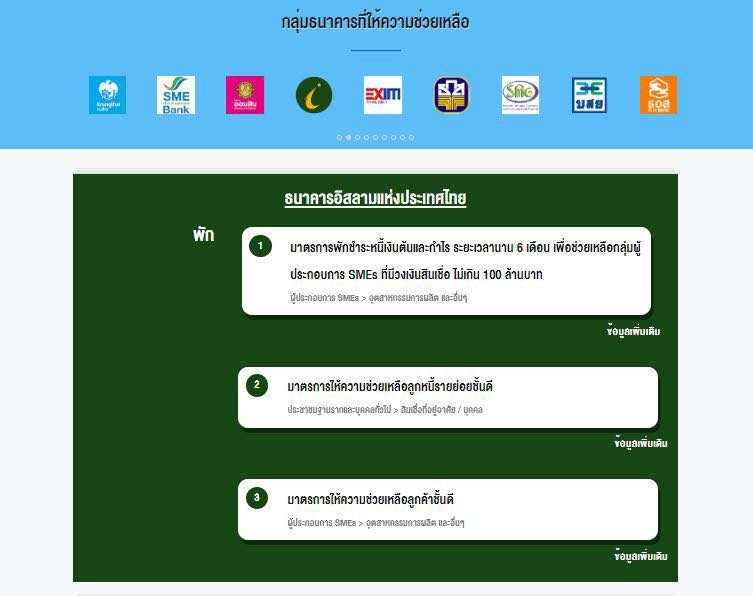Image resolution: width=753 pixels, height=596 pixels.
Task: Click the highlighted second carousel dot
Action: pyautogui.click(x=348, y=138)
